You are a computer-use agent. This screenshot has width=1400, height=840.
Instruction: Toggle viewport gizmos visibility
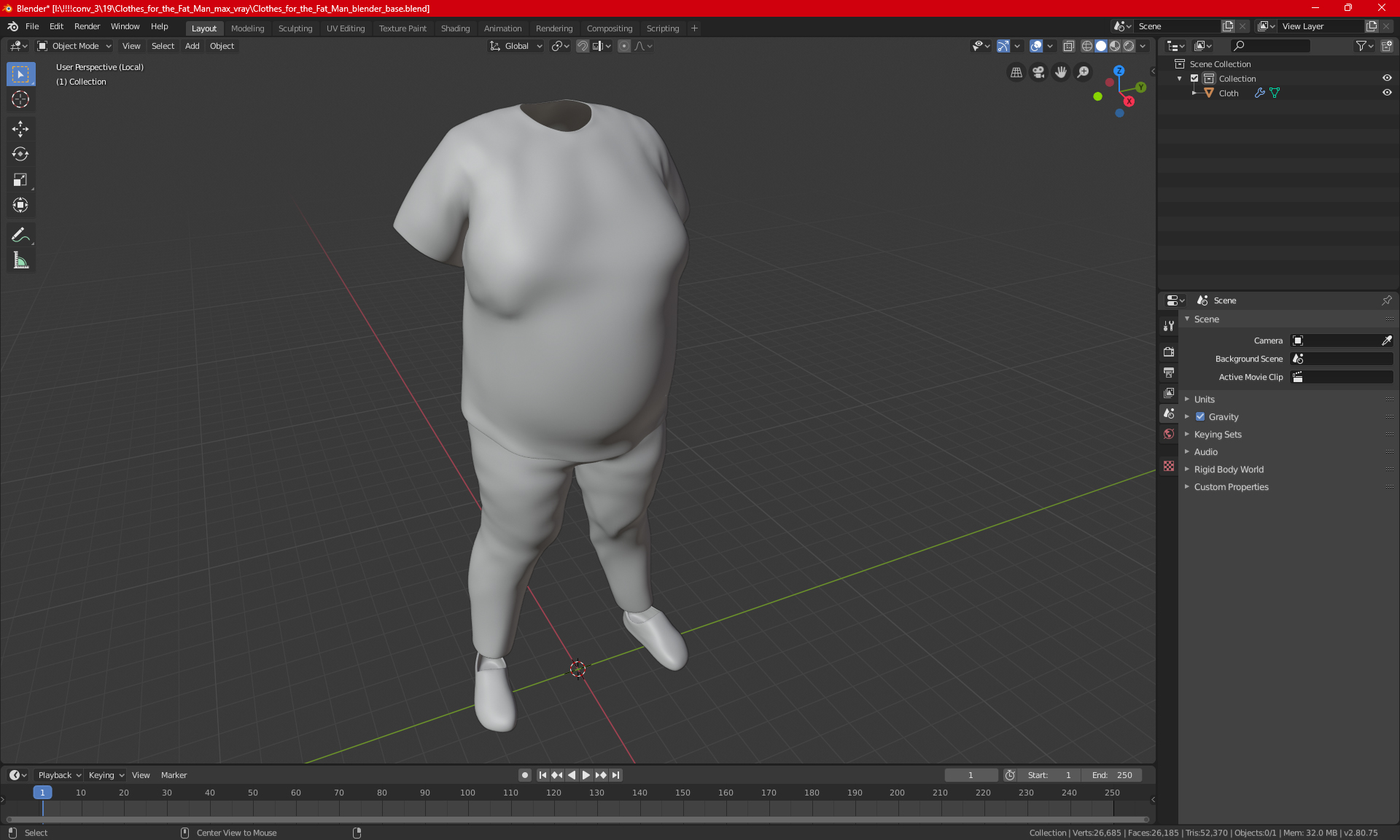1003,46
